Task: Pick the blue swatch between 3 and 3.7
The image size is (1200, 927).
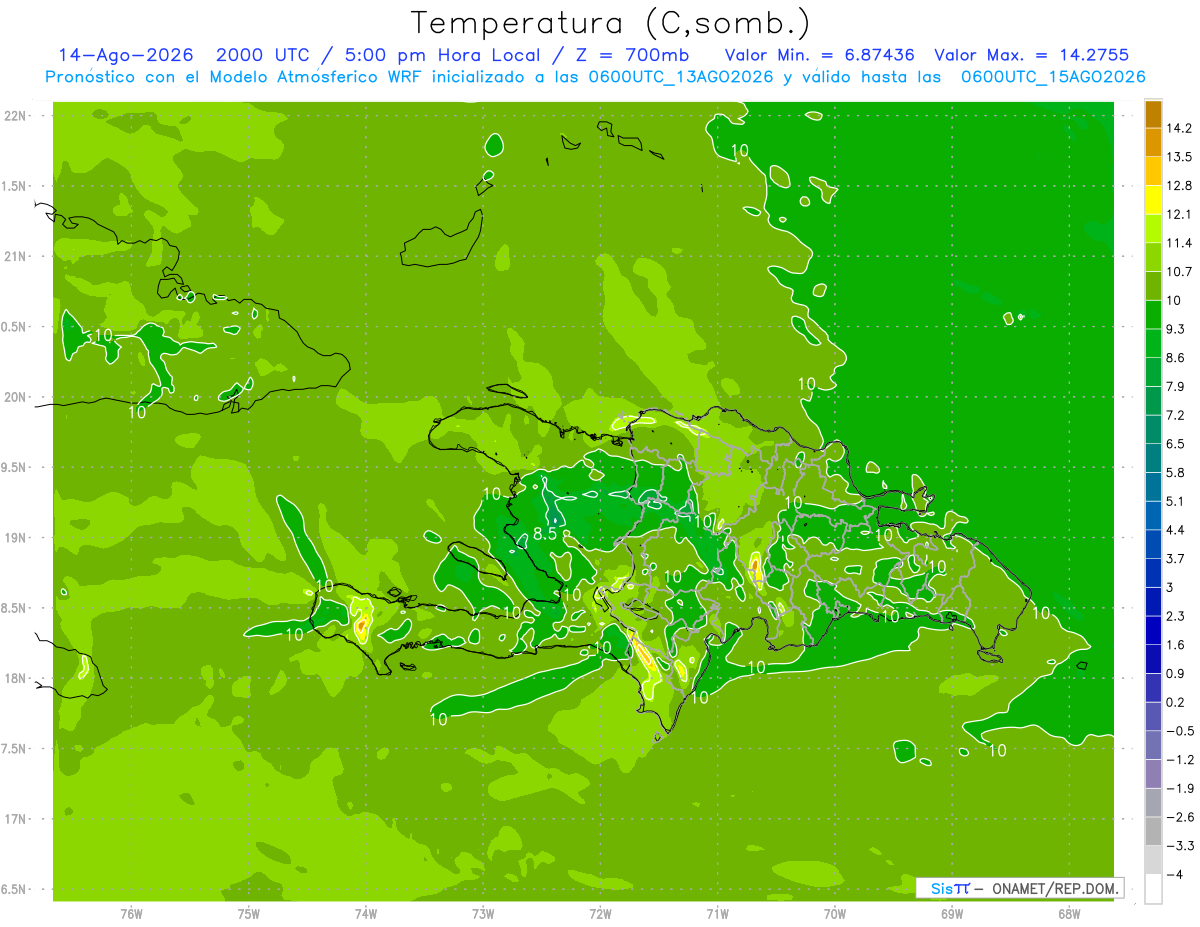Action: coord(1153,573)
